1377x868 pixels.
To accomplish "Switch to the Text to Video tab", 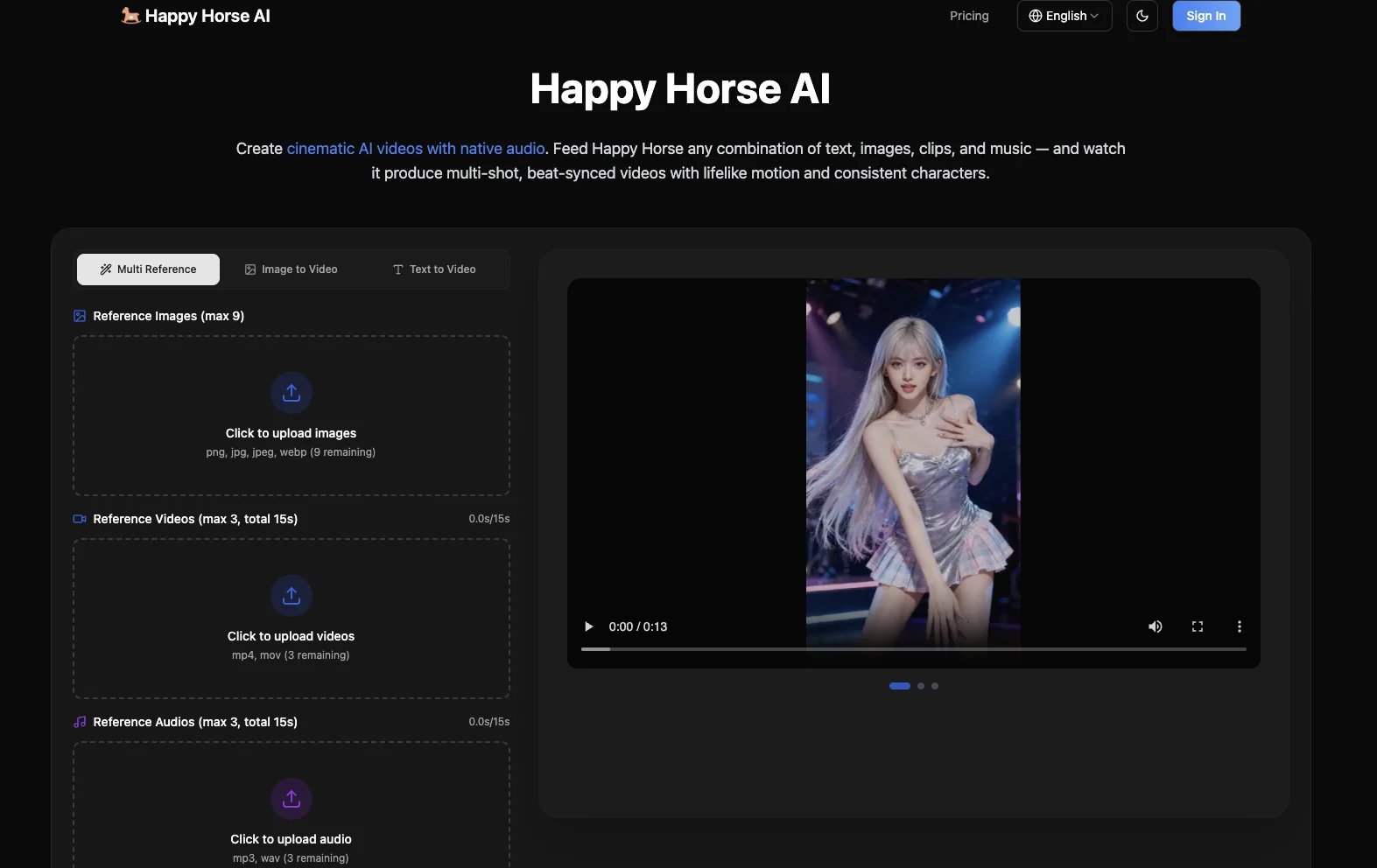I will (x=434, y=269).
